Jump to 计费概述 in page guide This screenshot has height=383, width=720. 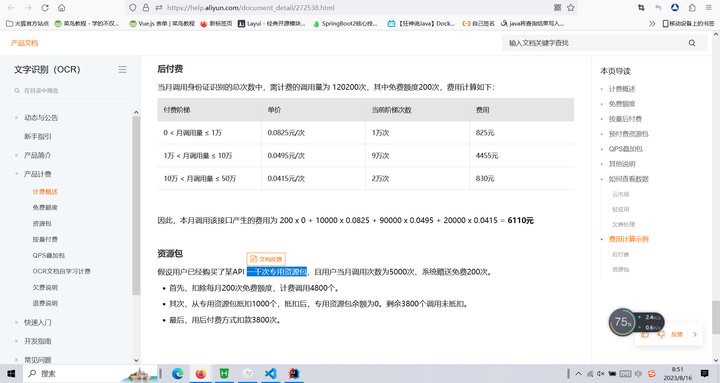click(622, 89)
